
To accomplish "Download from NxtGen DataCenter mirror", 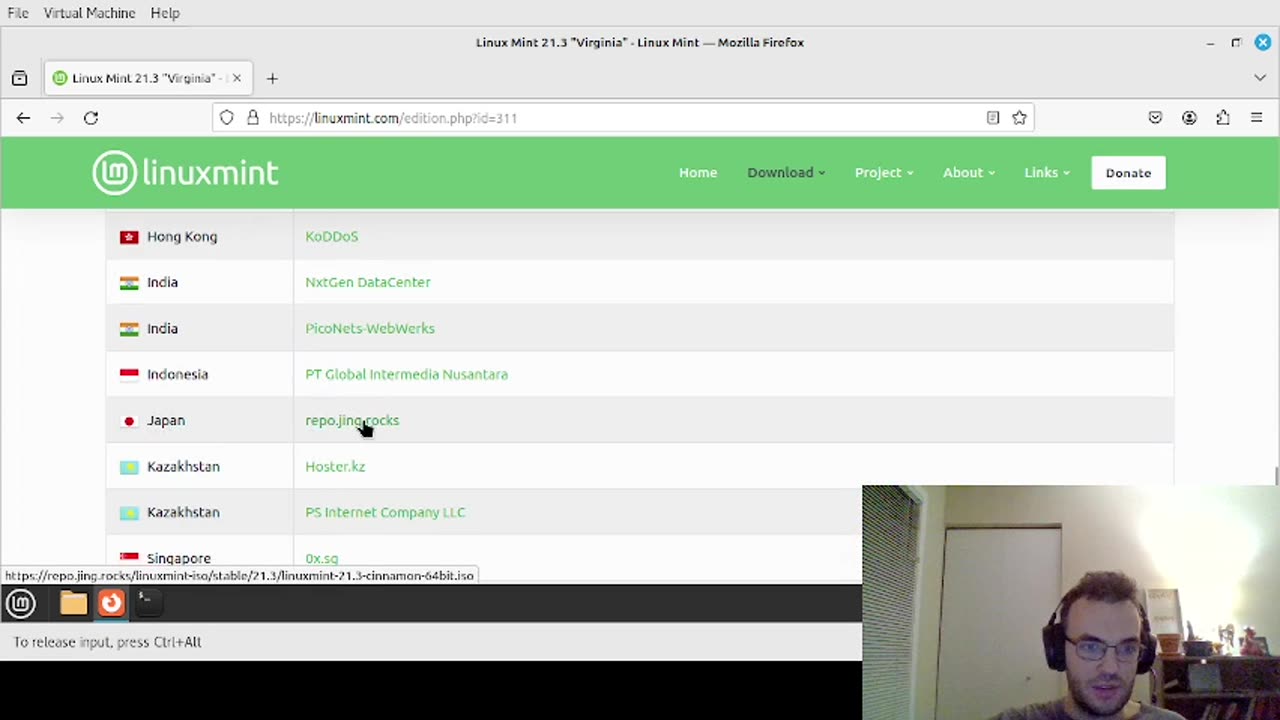I will 368,282.
